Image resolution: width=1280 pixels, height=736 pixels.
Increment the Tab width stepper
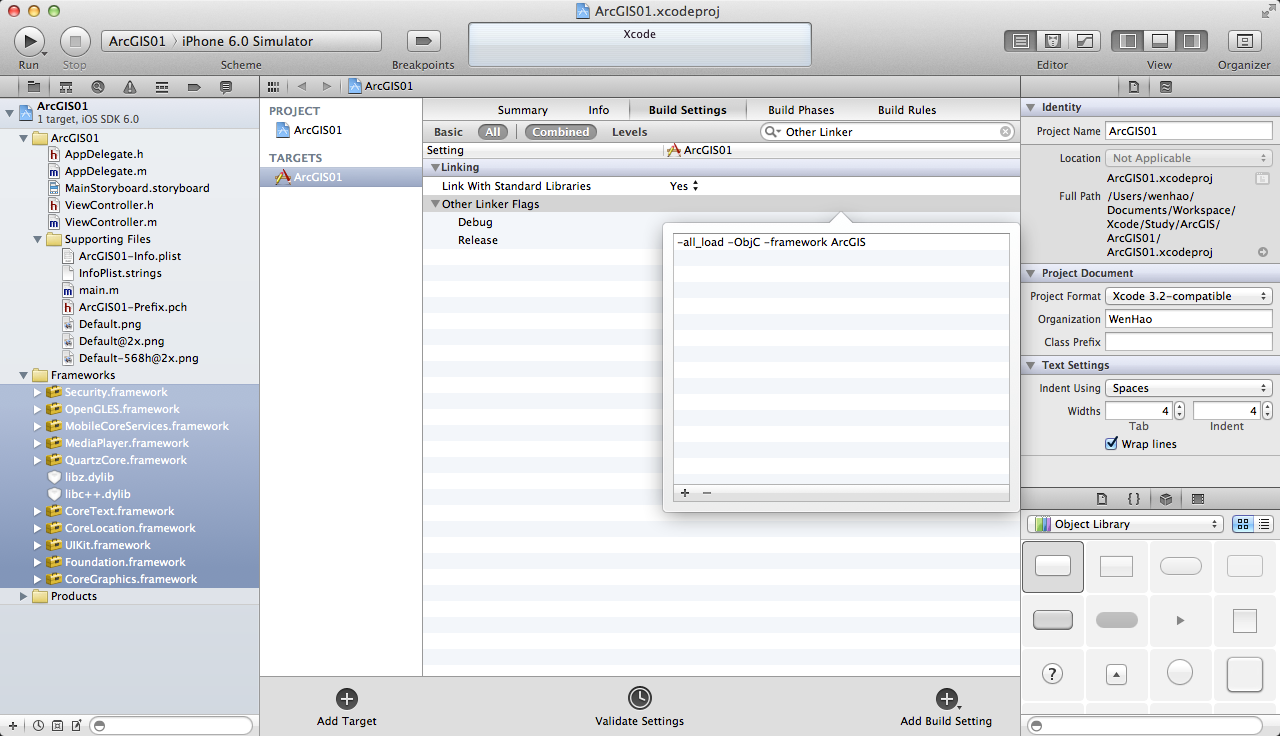click(x=1180, y=406)
